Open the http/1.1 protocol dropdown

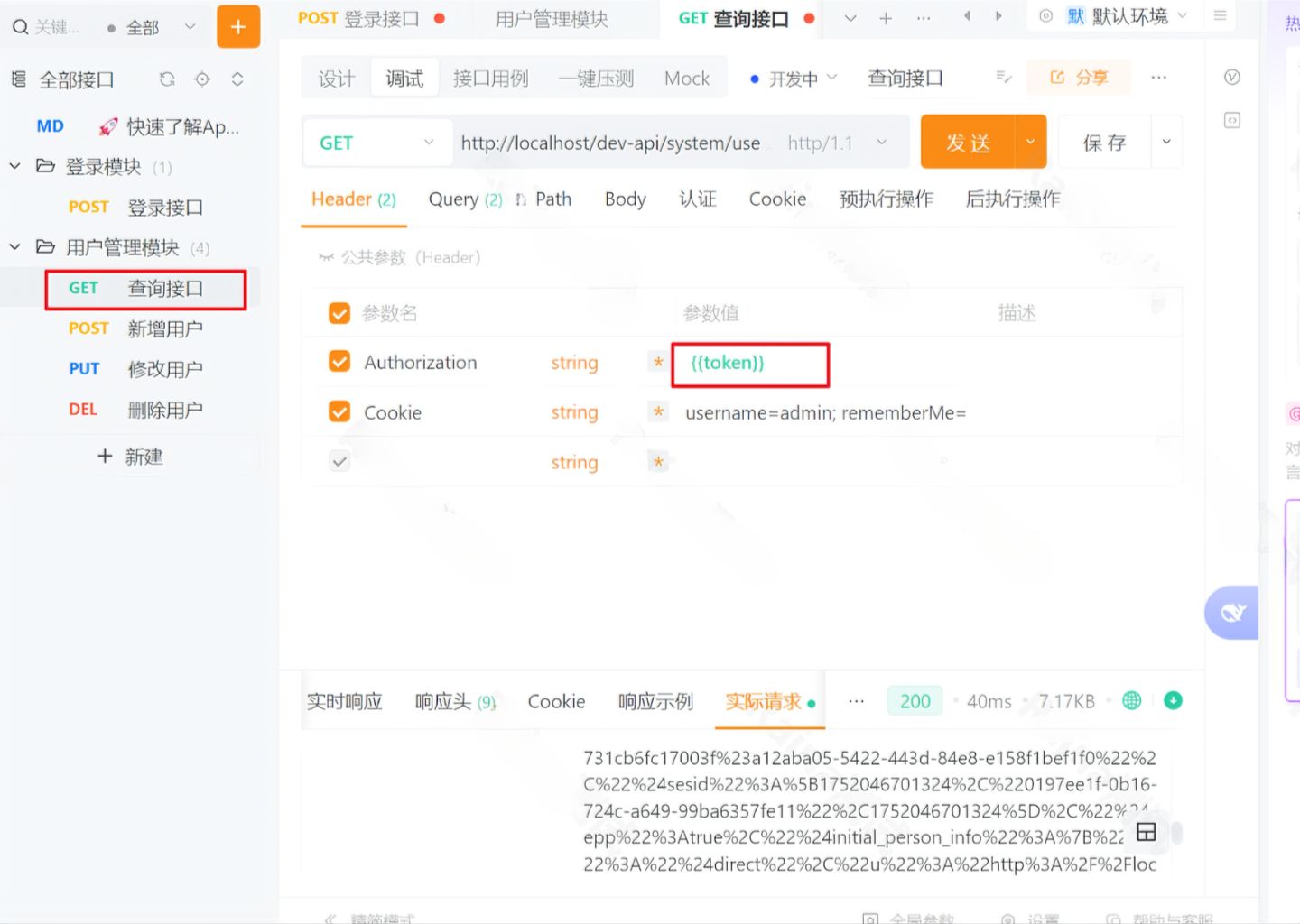point(837,143)
